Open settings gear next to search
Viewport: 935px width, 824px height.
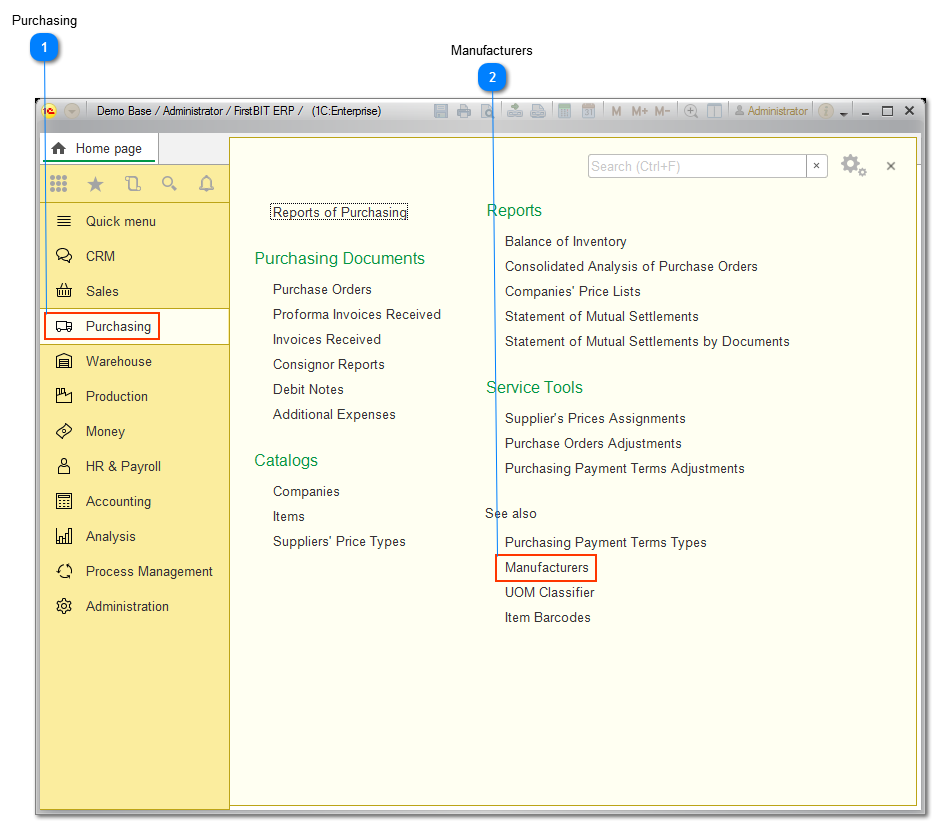point(852,166)
